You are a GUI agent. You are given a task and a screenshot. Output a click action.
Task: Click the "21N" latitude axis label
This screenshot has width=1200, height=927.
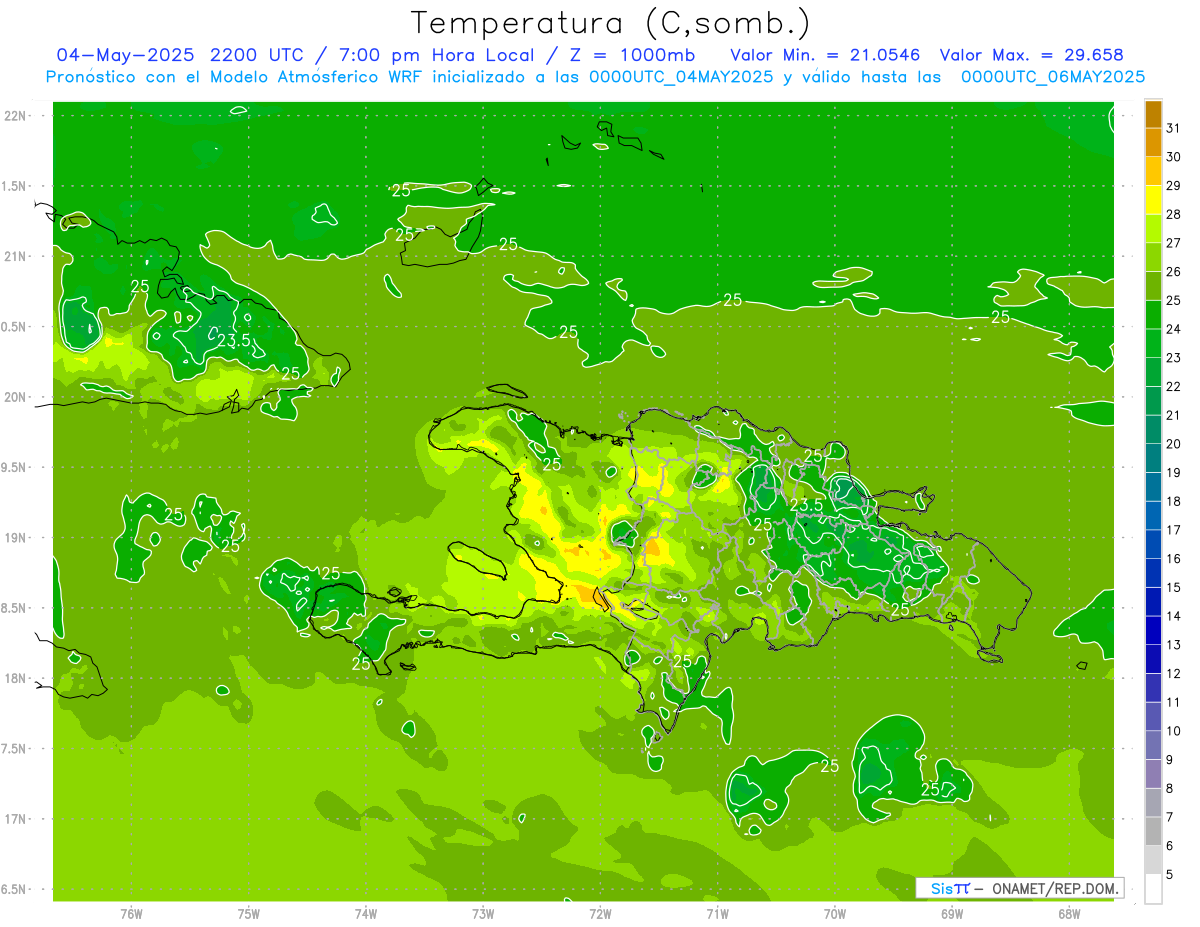point(17,257)
